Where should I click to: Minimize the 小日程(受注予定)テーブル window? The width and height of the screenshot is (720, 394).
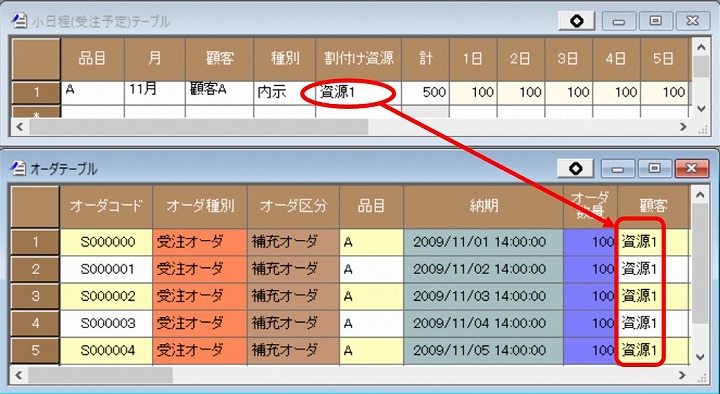point(619,21)
